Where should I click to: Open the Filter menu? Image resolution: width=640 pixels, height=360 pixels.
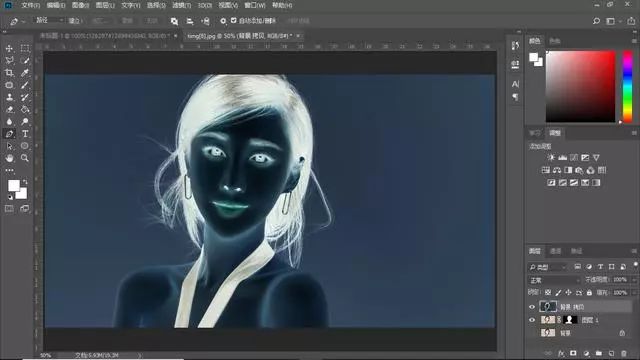tap(182, 5)
